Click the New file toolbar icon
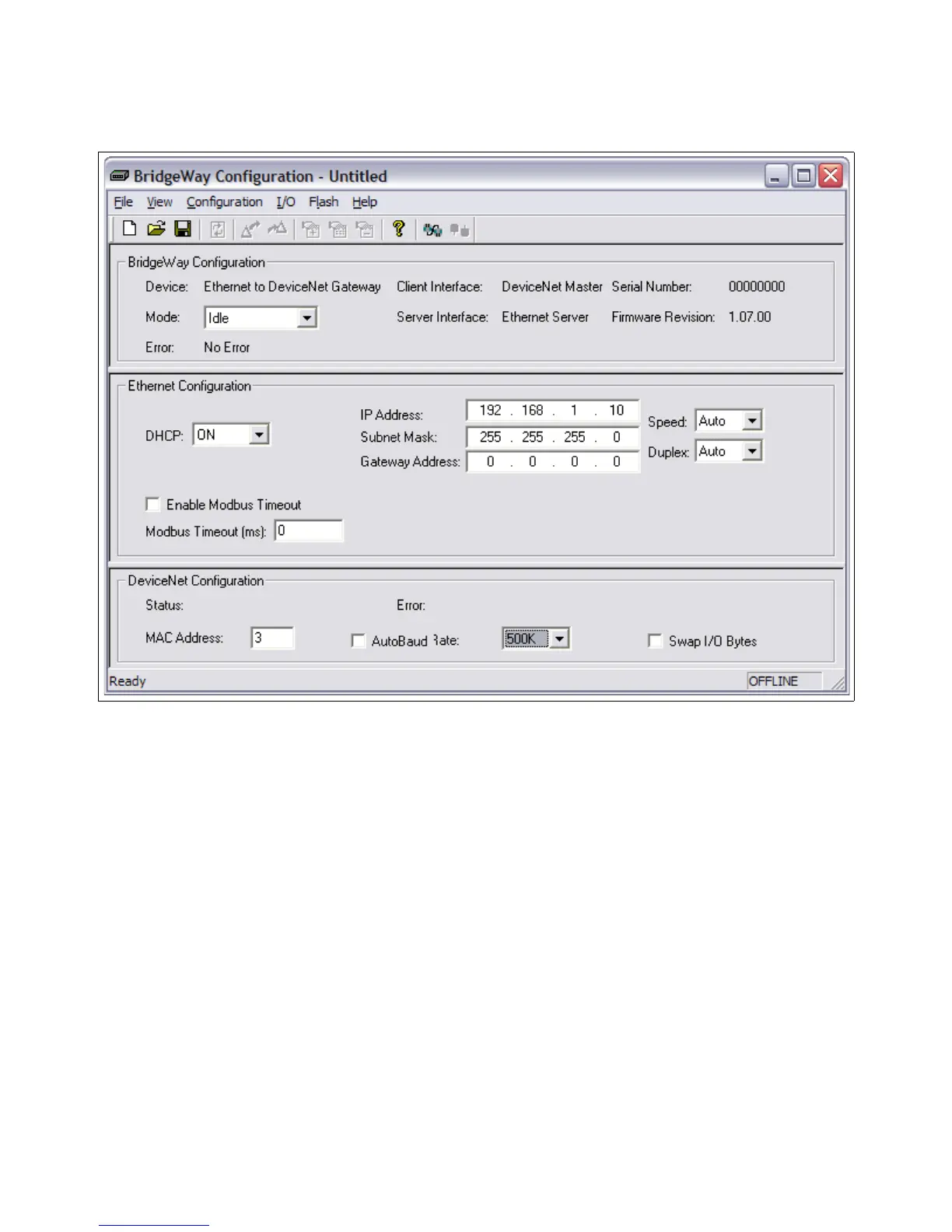Image resolution: width=952 pixels, height=1232 pixels. point(130,229)
